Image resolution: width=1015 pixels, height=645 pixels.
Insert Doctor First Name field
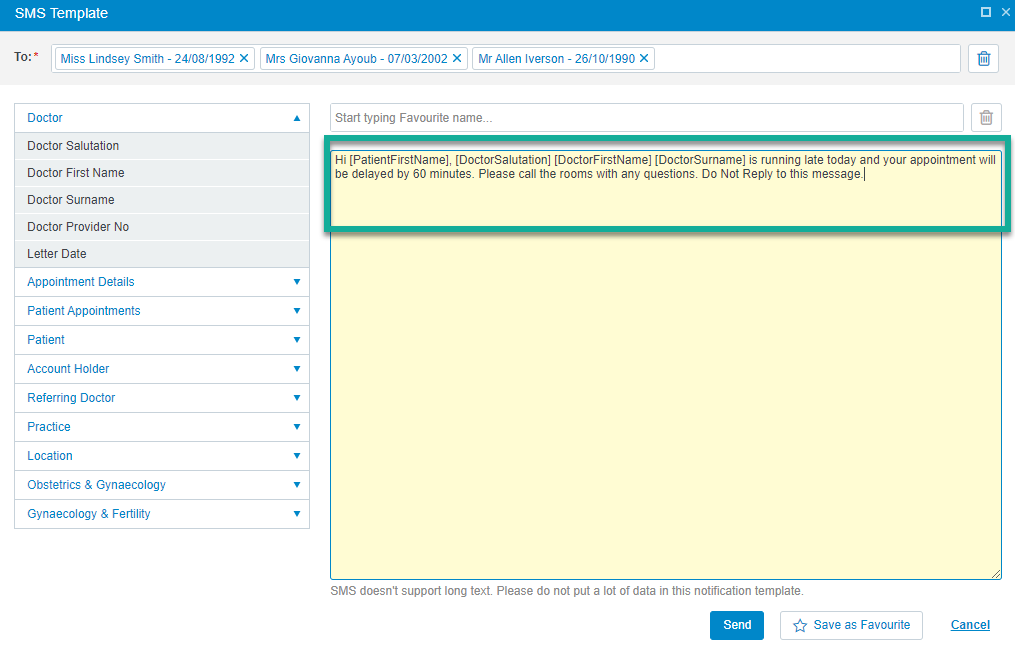pos(162,173)
